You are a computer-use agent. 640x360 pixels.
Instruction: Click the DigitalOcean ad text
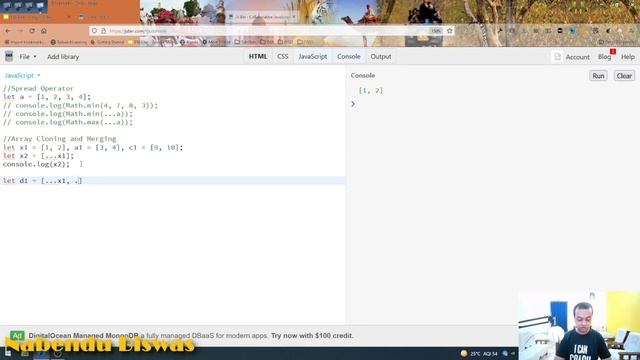pos(191,336)
